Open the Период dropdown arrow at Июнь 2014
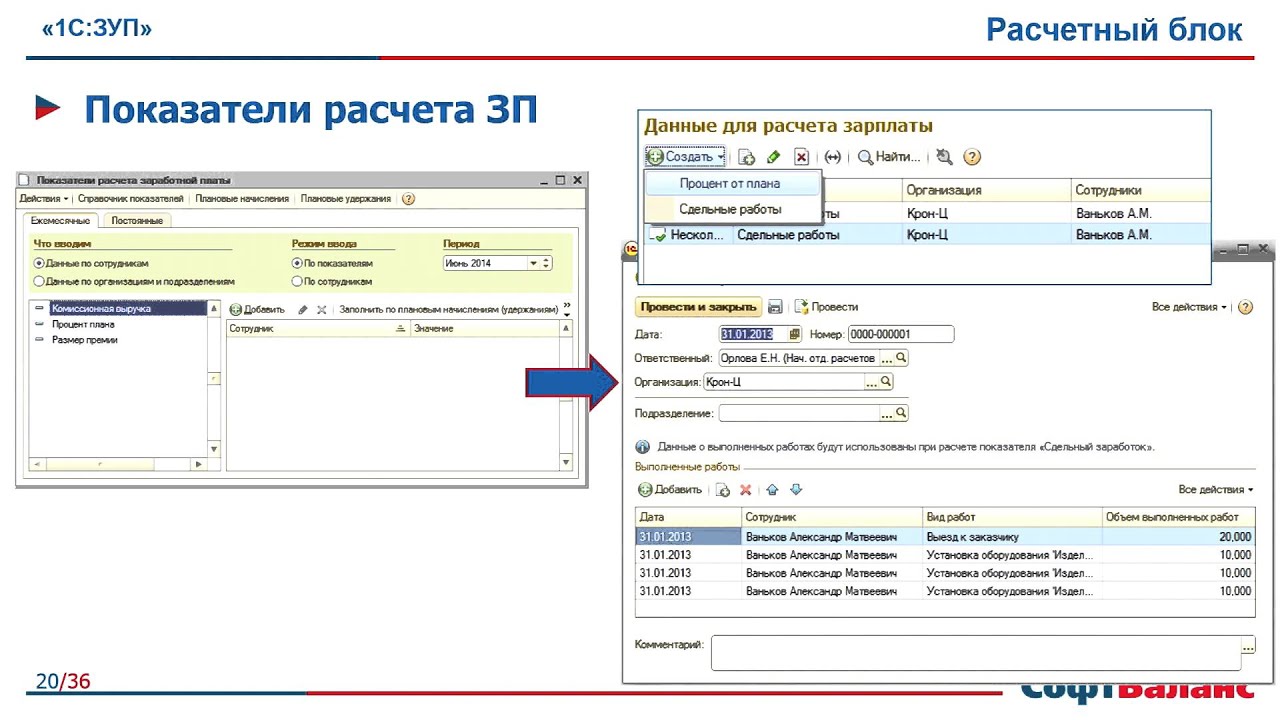The height and width of the screenshot is (720, 1280). [x=533, y=263]
